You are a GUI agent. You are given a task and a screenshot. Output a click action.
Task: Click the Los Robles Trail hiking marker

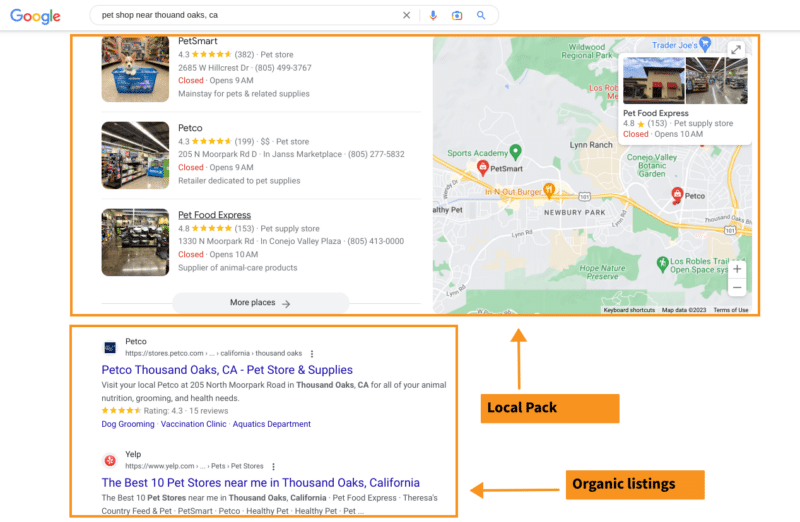(662, 264)
